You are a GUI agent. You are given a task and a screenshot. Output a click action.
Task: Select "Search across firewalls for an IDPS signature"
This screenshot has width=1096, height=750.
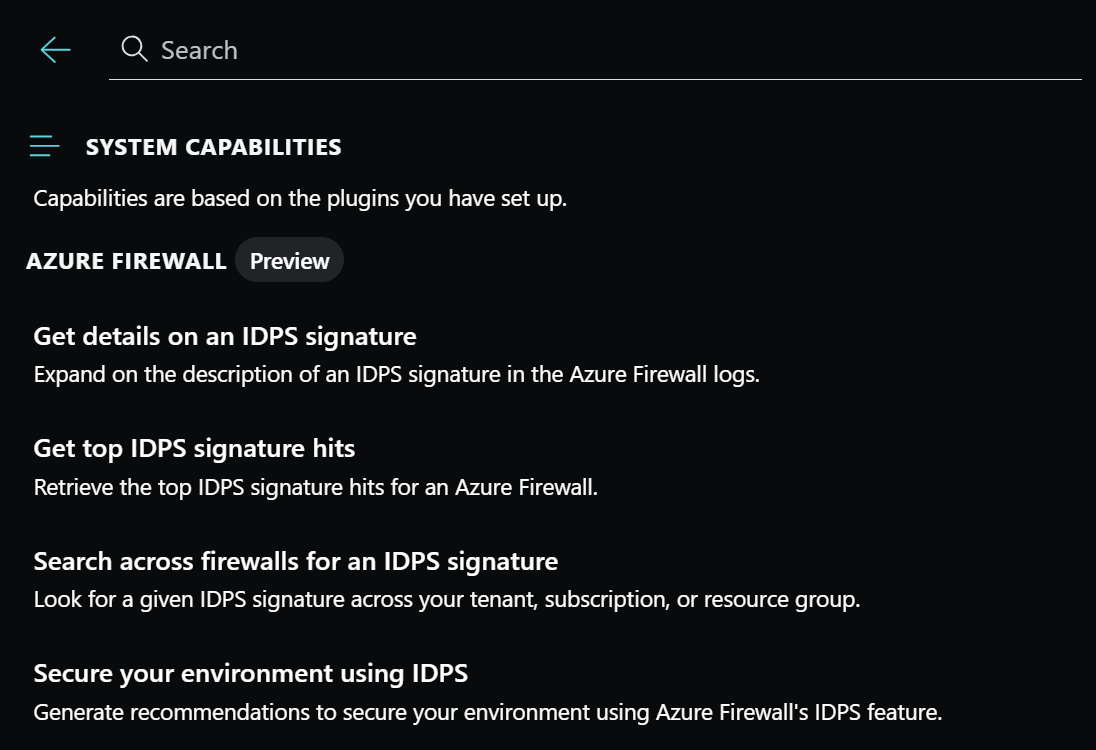pos(295,561)
